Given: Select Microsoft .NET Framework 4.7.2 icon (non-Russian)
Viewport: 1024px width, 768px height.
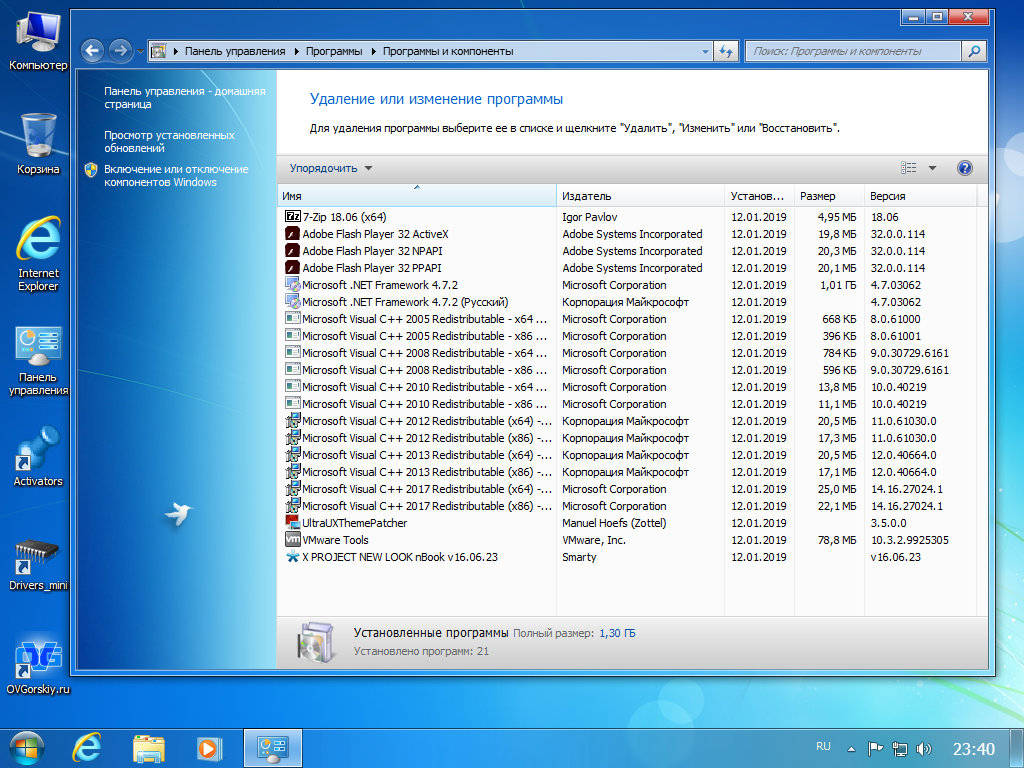Looking at the screenshot, I should tap(293, 284).
